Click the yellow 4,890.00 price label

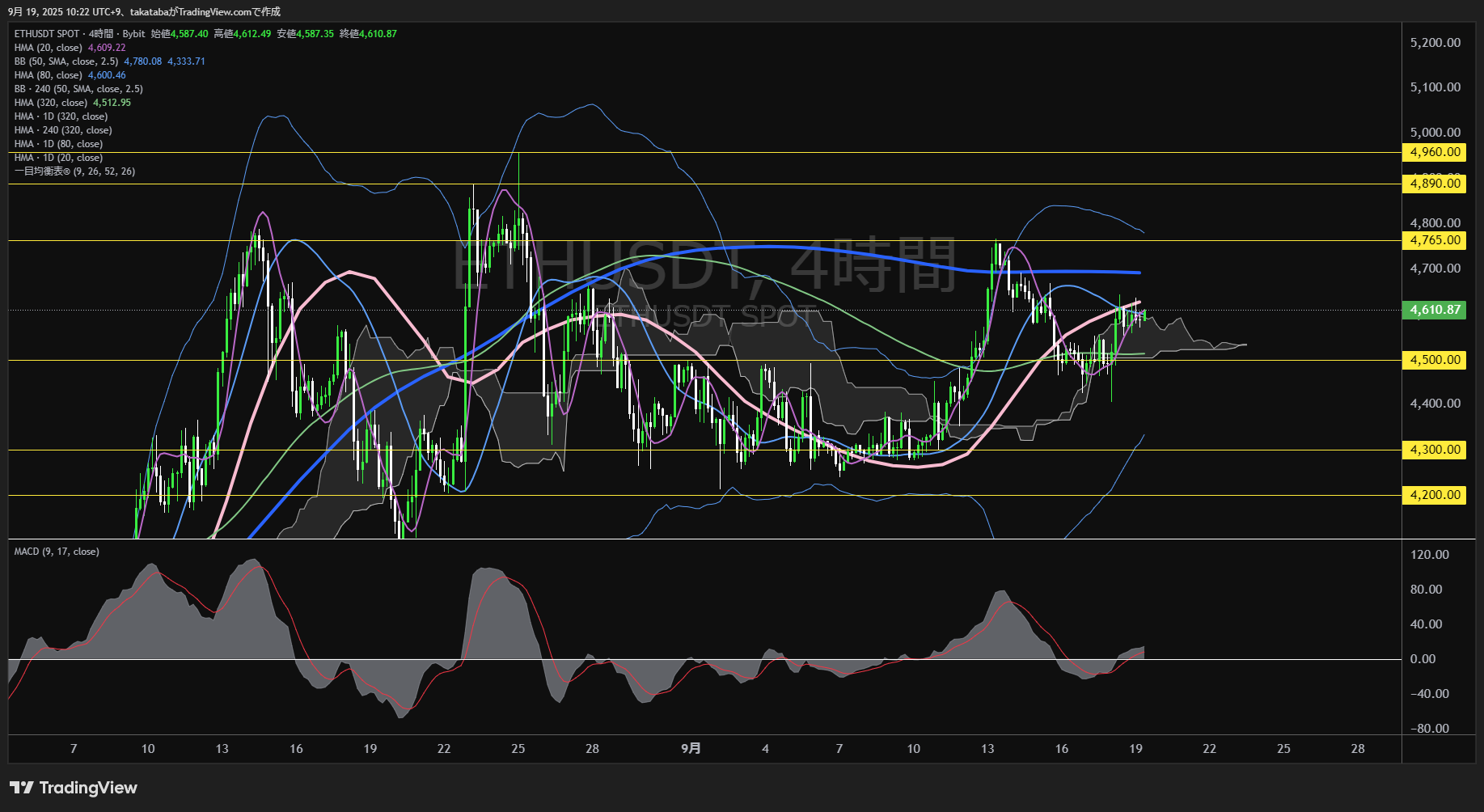[x=1435, y=184]
